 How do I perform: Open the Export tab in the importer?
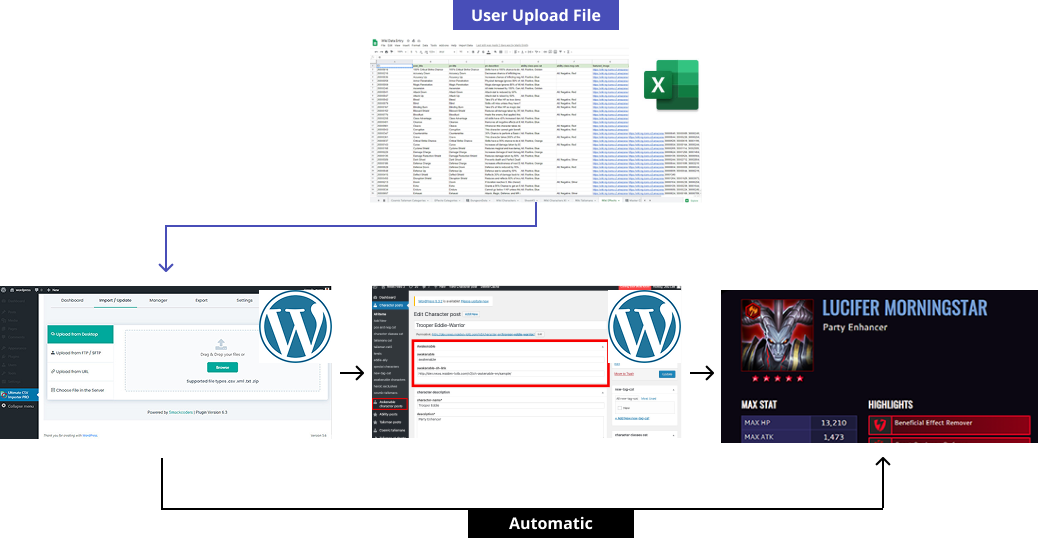click(201, 300)
